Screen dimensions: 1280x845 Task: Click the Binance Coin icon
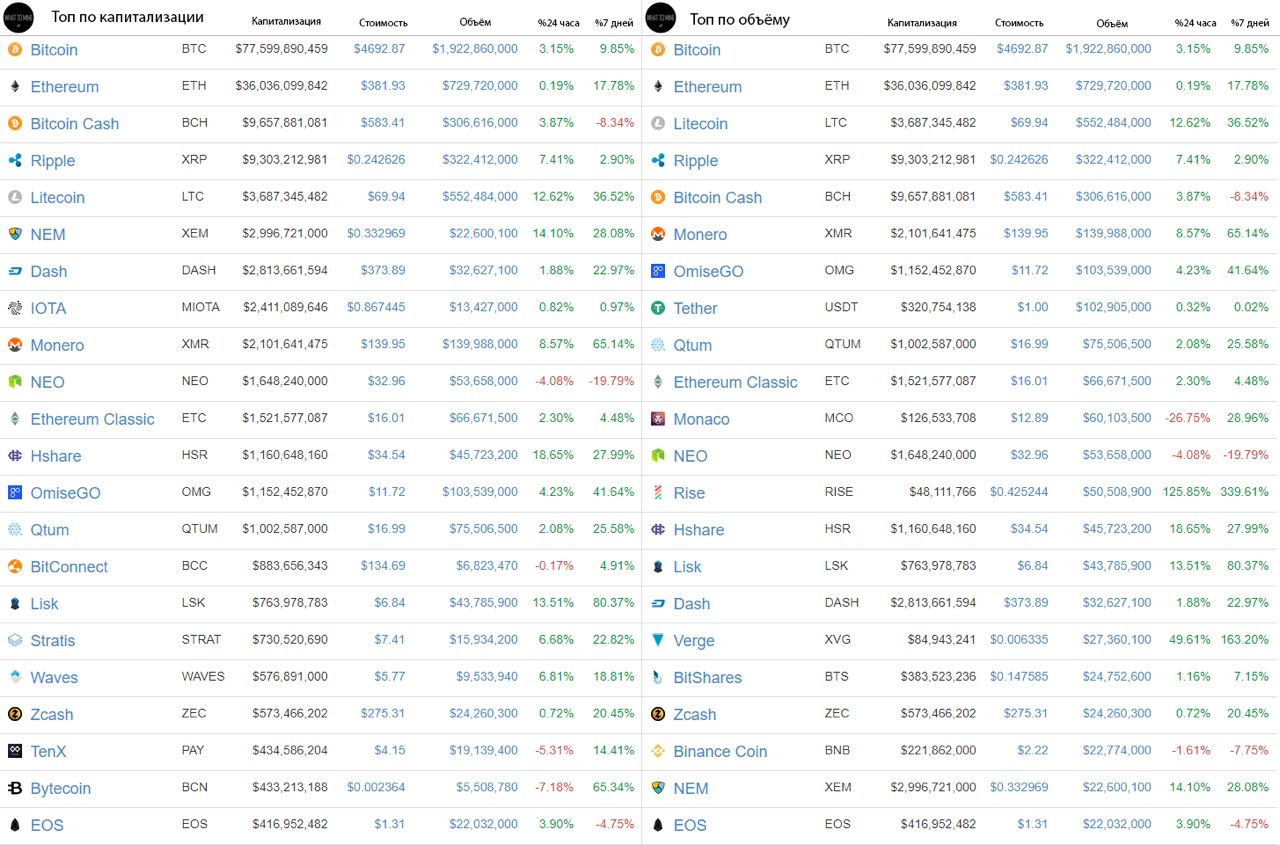(x=658, y=751)
